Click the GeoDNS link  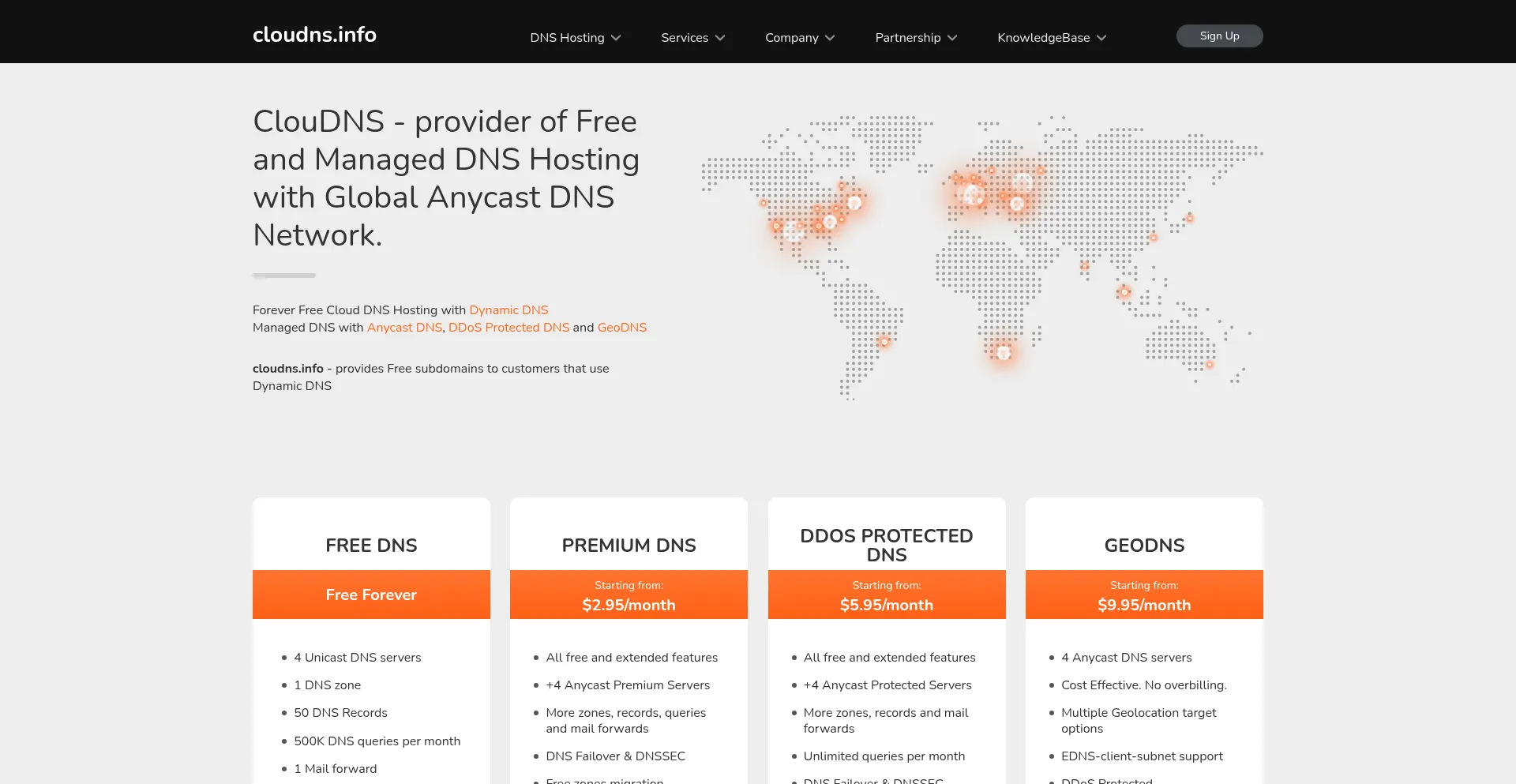622,327
